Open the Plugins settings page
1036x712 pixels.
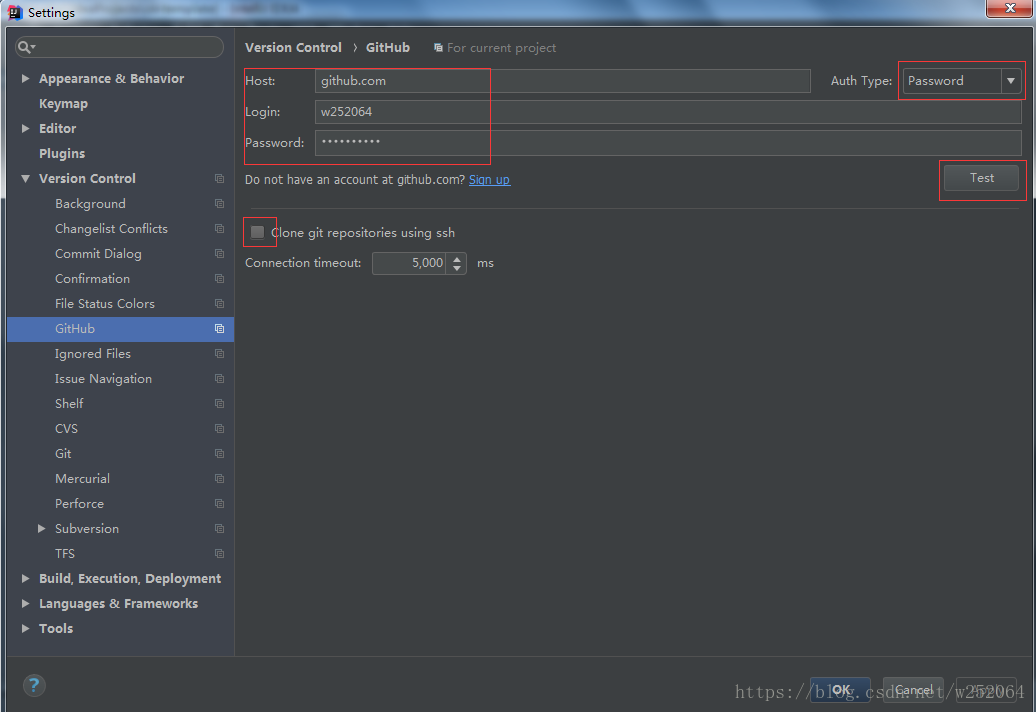pos(62,153)
